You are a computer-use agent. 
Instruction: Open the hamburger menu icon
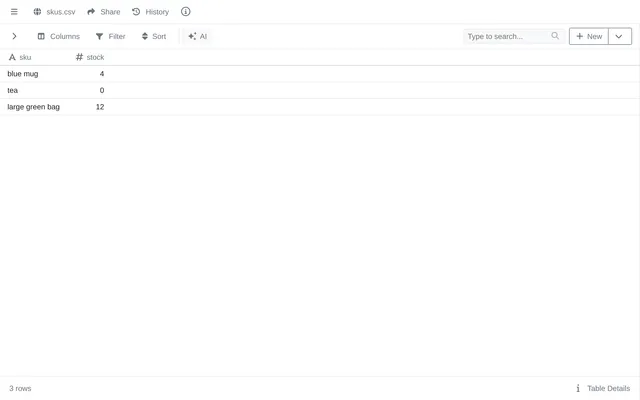pyautogui.click(x=14, y=12)
